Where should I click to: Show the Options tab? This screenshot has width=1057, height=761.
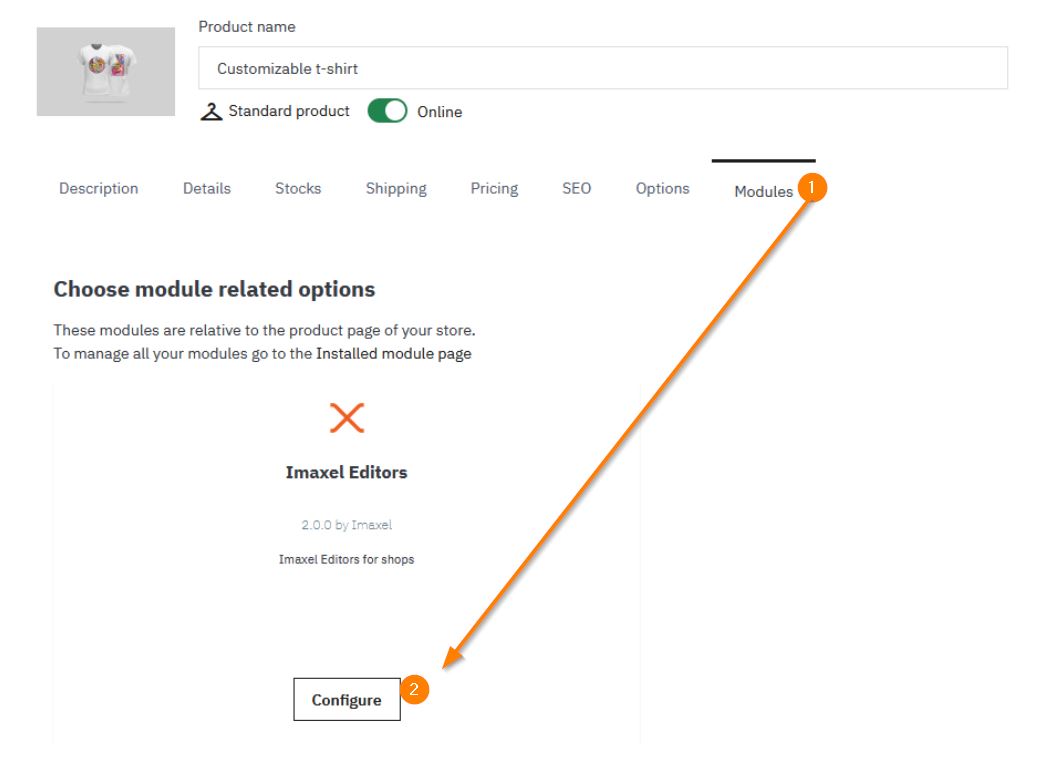(x=662, y=188)
